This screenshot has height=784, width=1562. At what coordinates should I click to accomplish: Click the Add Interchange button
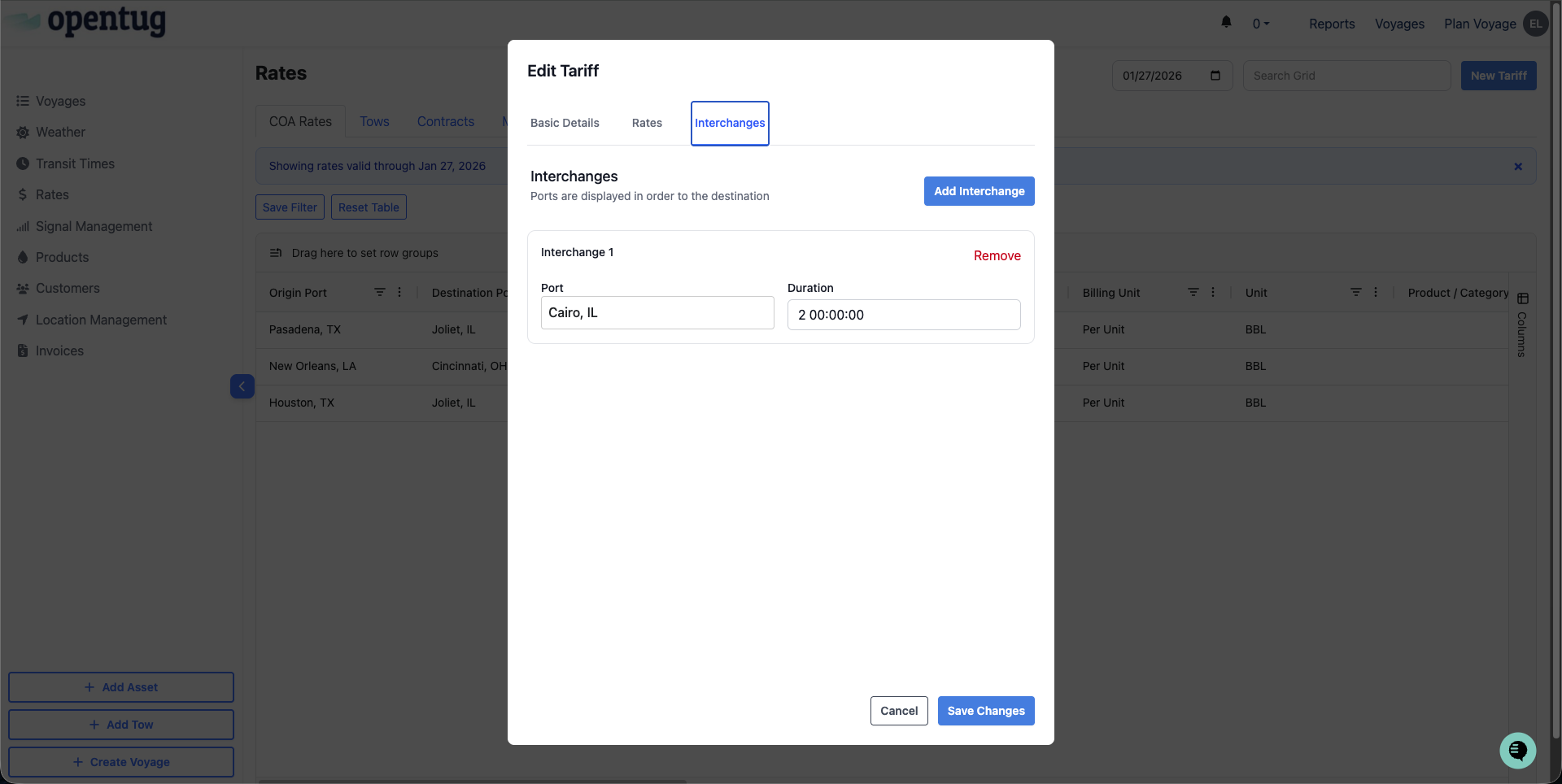point(979,191)
